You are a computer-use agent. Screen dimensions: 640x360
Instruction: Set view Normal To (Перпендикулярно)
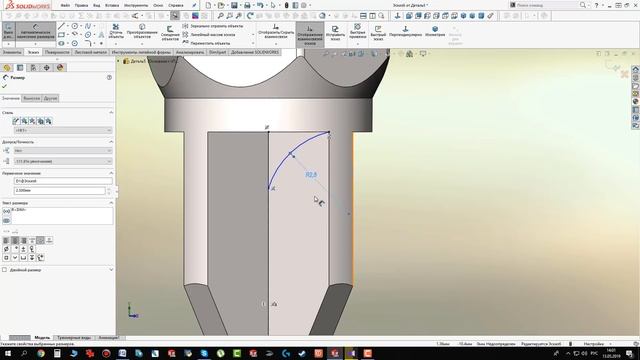[x=405, y=31]
